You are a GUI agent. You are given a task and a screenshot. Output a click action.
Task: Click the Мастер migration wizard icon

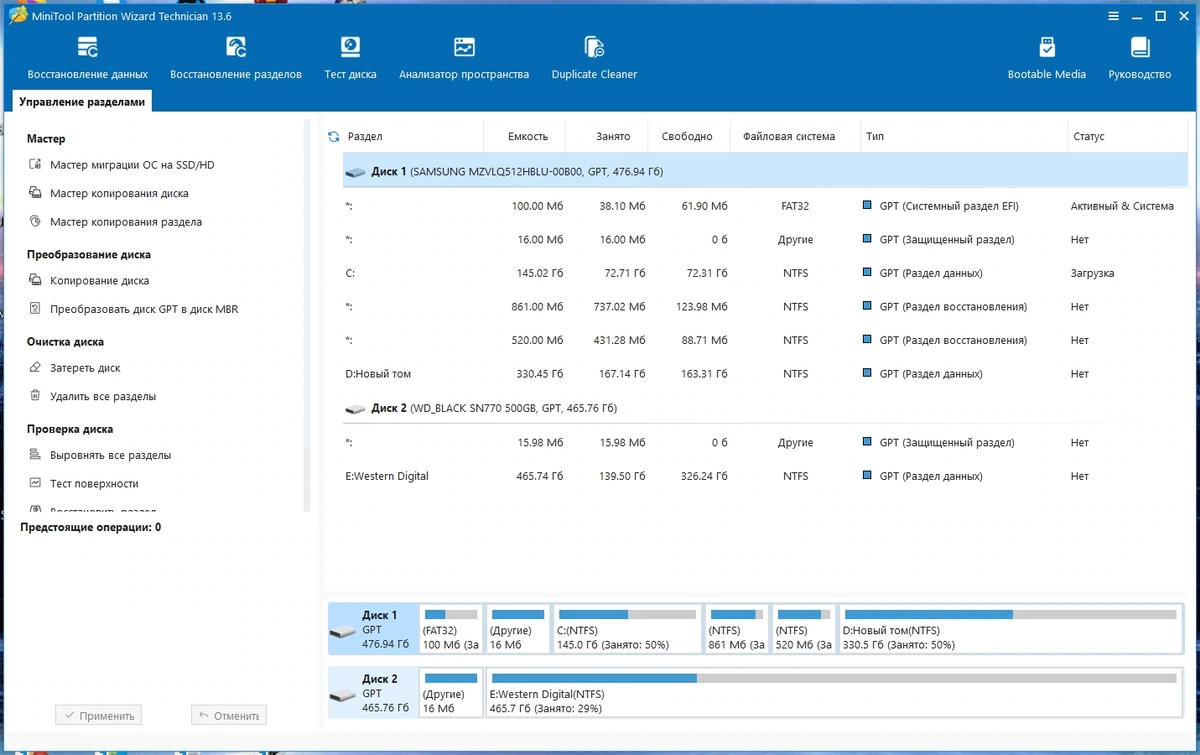35,165
